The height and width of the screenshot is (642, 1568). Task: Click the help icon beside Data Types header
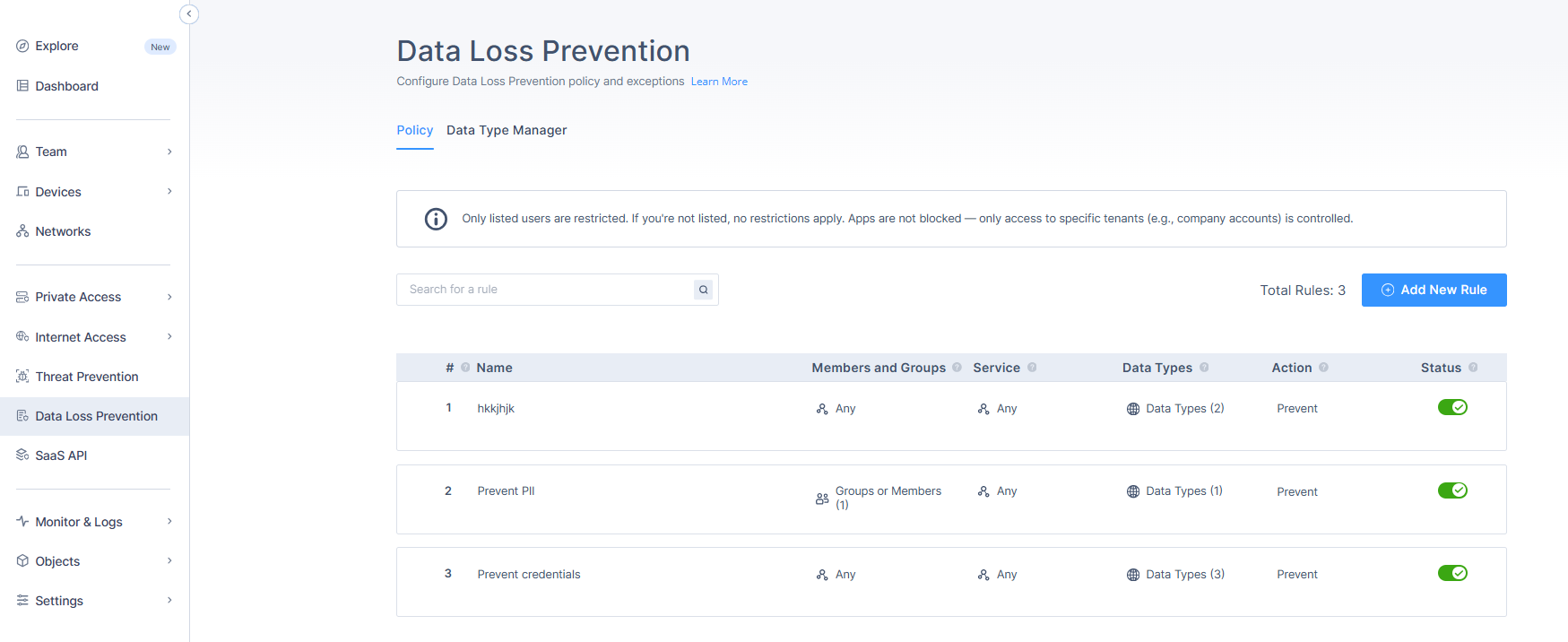pos(1204,368)
